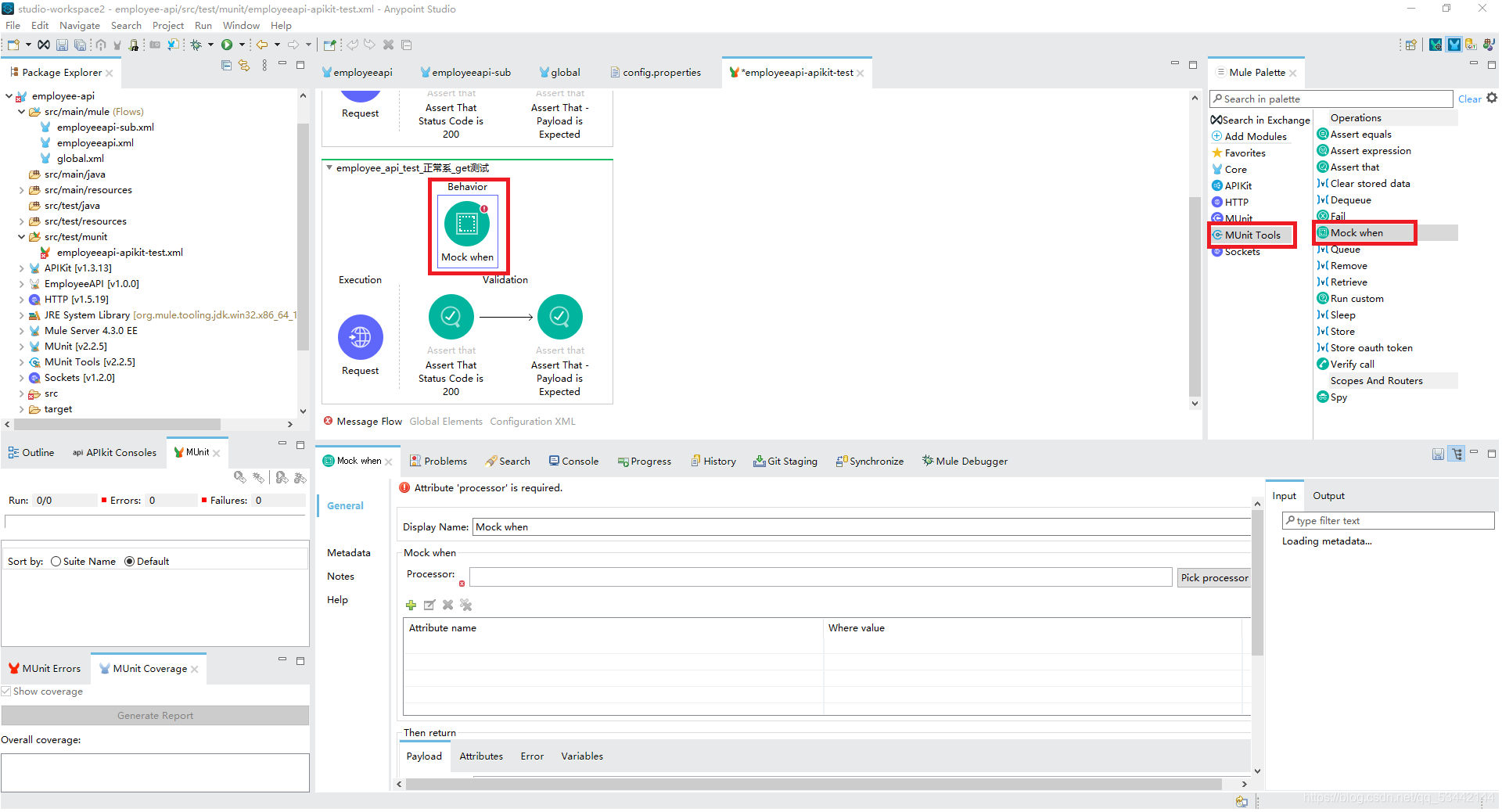Click the Pick processor button

(x=1214, y=577)
